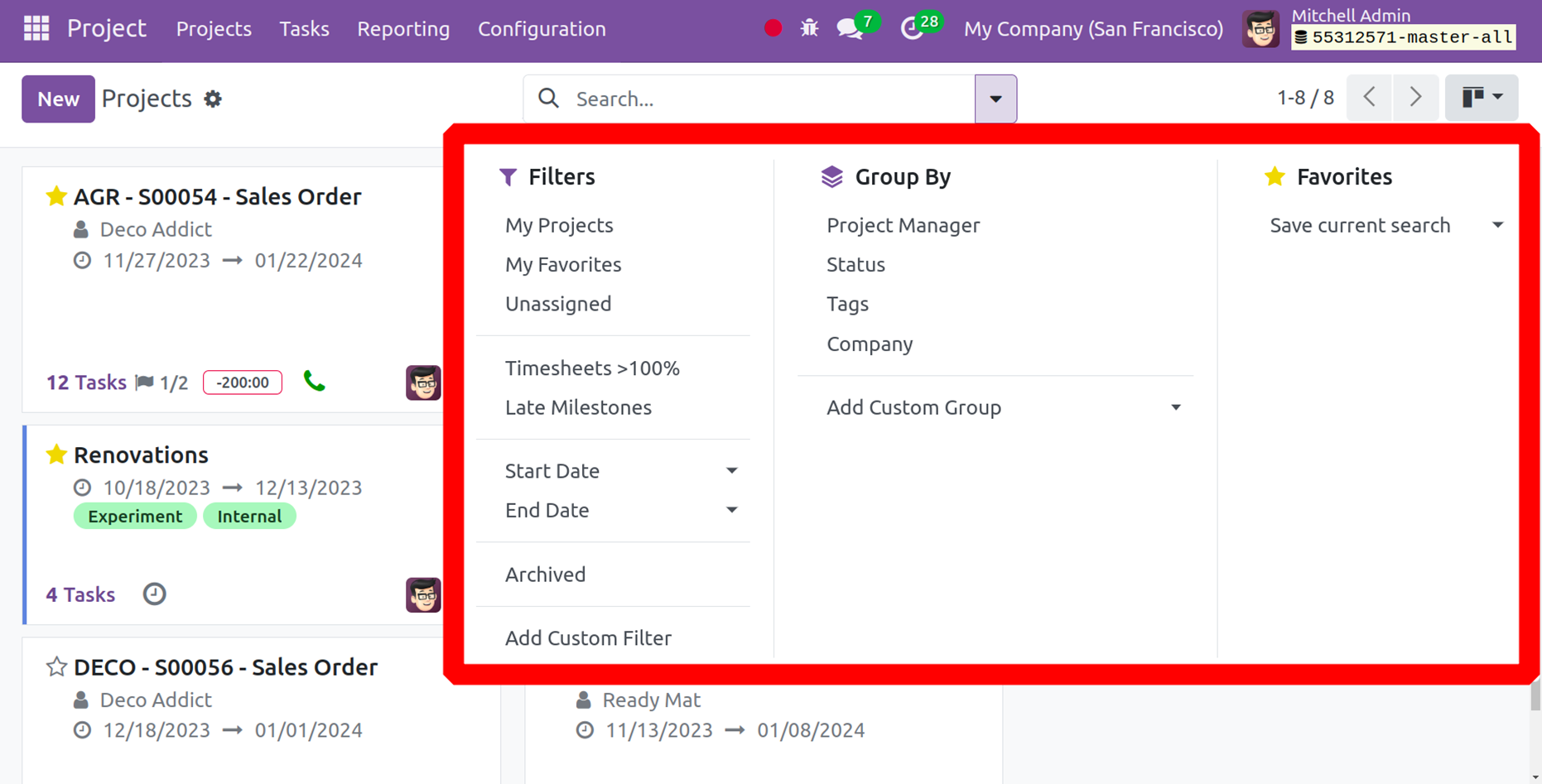This screenshot has width=1542, height=784.
Task: Click the clock activity icon on Renovations
Action: pyautogui.click(x=154, y=594)
